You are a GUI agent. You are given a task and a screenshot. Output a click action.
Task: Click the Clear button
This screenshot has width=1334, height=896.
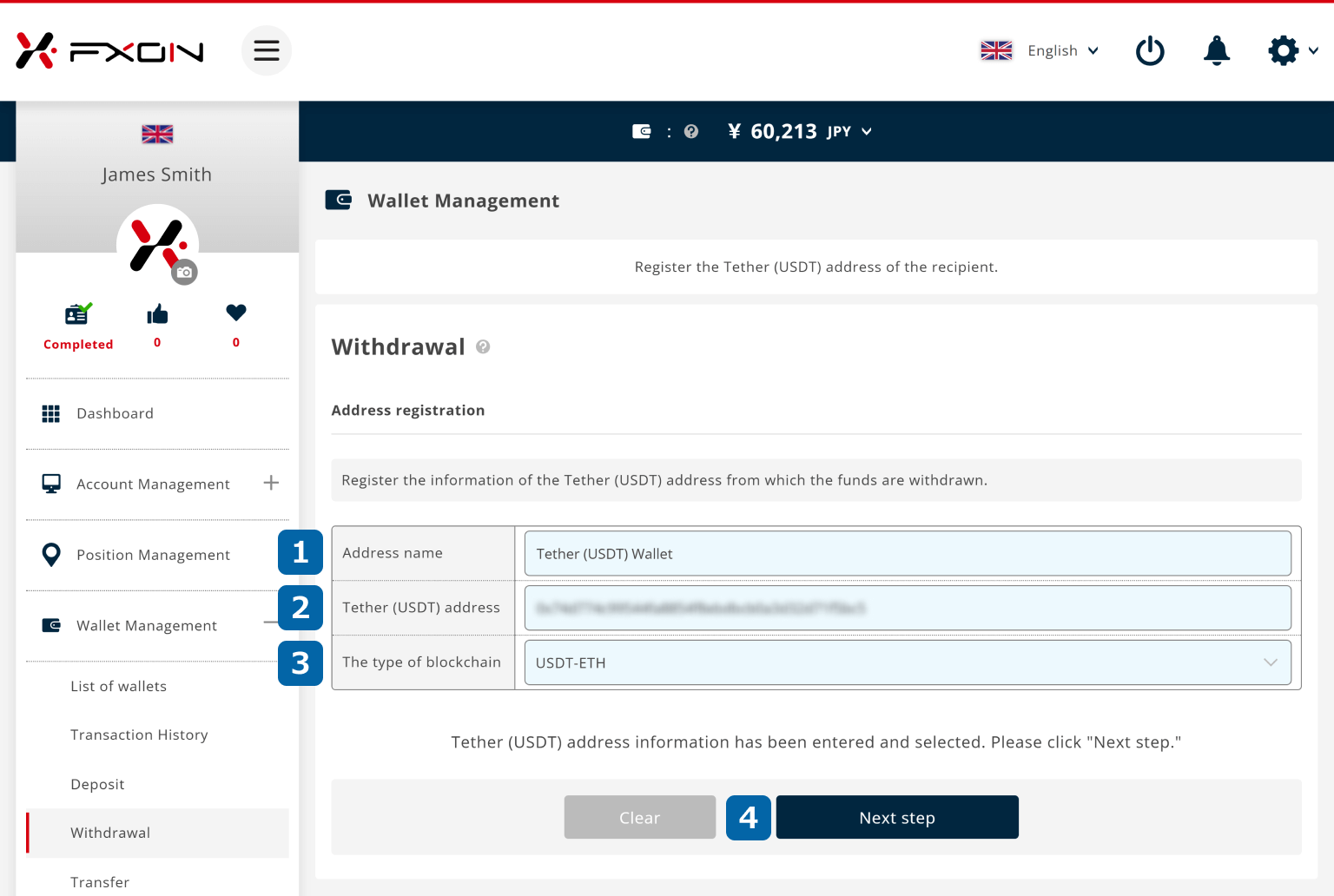click(640, 817)
